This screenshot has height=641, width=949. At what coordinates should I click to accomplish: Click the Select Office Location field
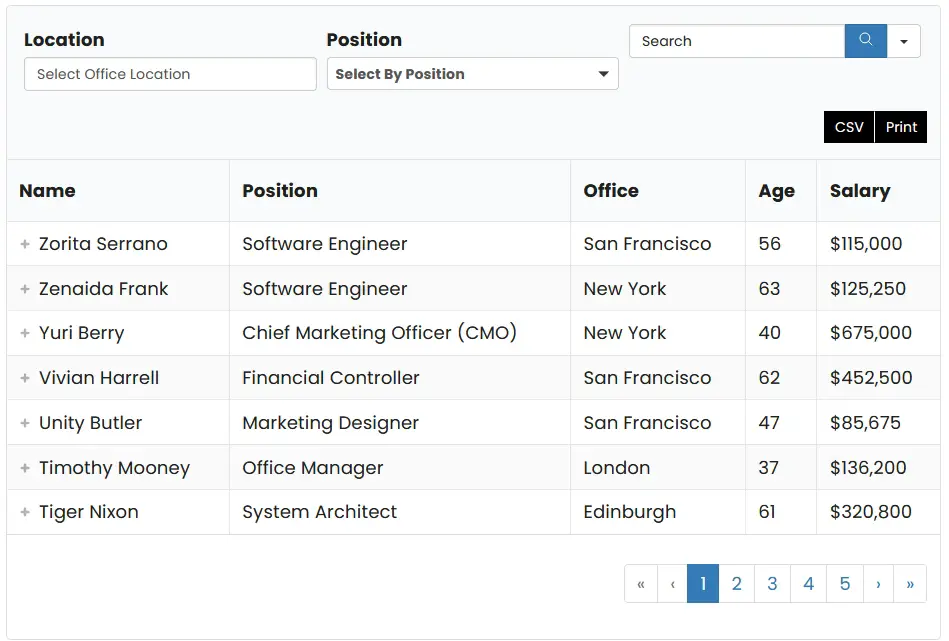coord(170,74)
